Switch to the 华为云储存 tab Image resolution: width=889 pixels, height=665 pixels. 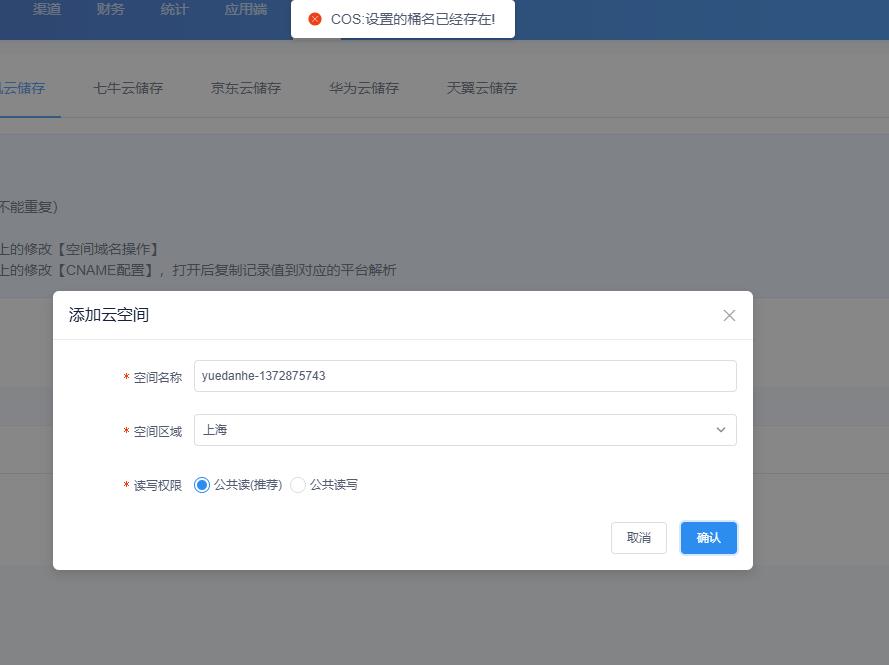(x=364, y=88)
